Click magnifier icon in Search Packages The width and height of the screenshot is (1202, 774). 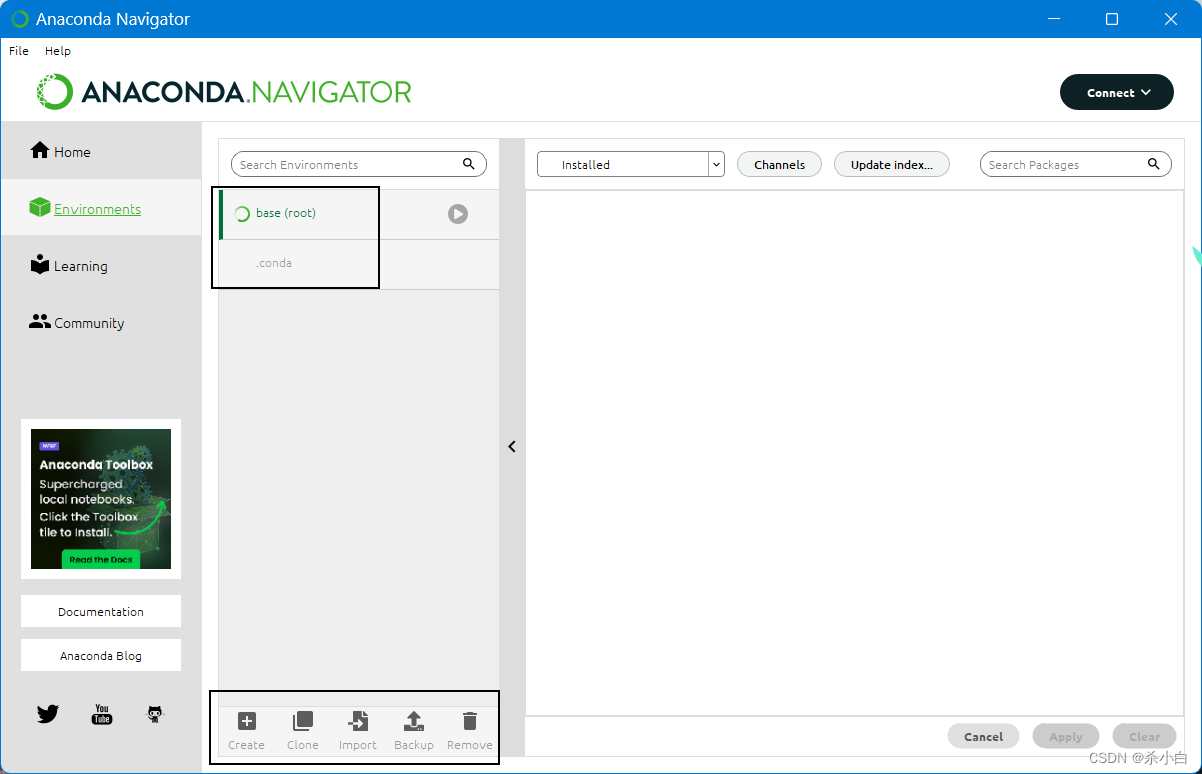click(1154, 164)
